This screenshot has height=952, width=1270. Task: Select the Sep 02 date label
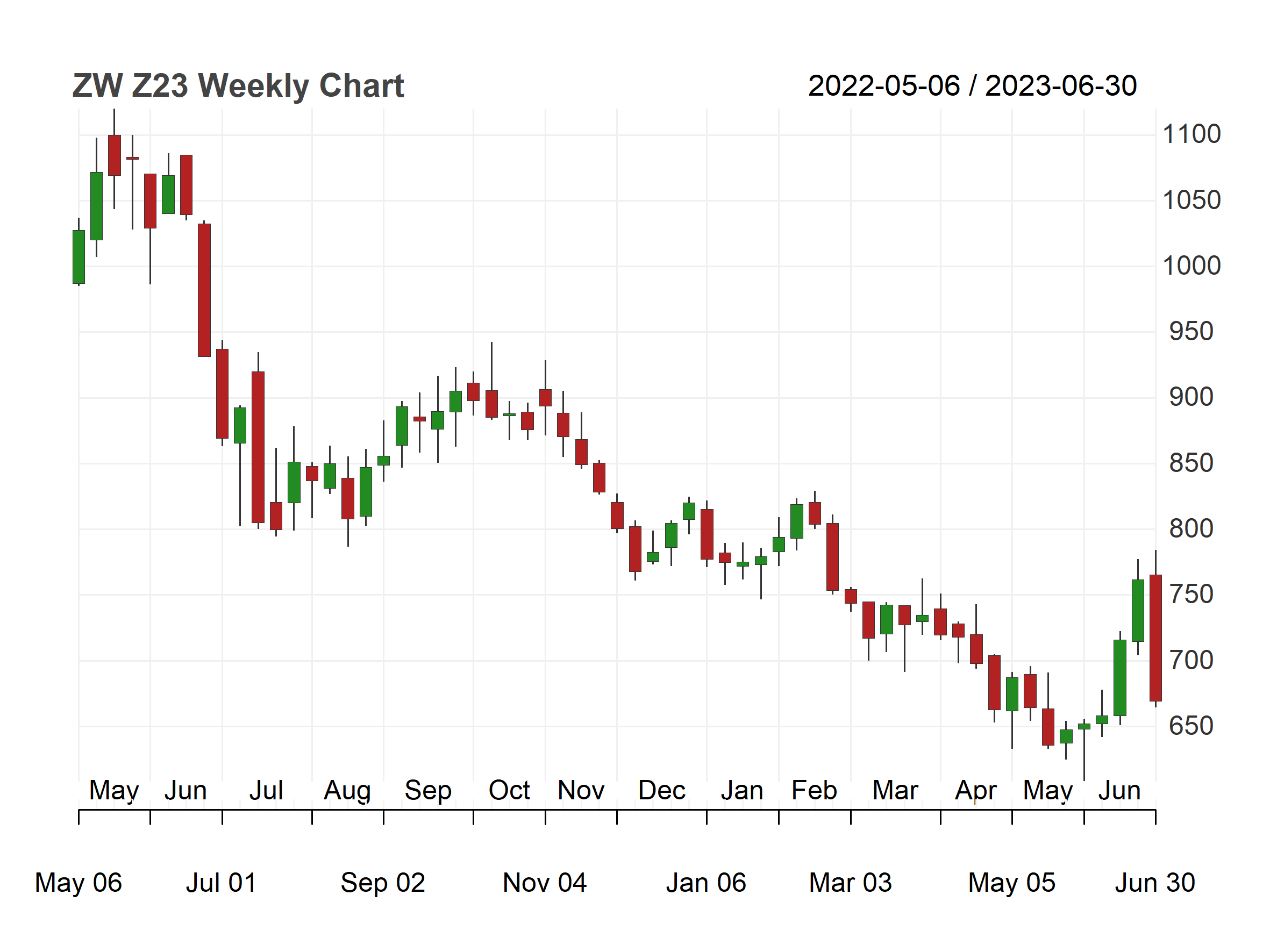point(383,883)
